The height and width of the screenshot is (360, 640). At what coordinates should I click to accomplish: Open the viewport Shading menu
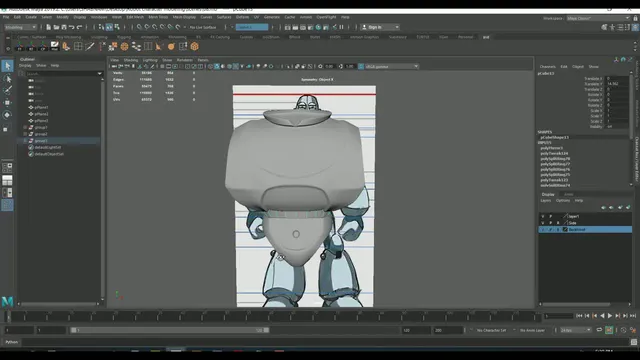[x=131, y=60]
